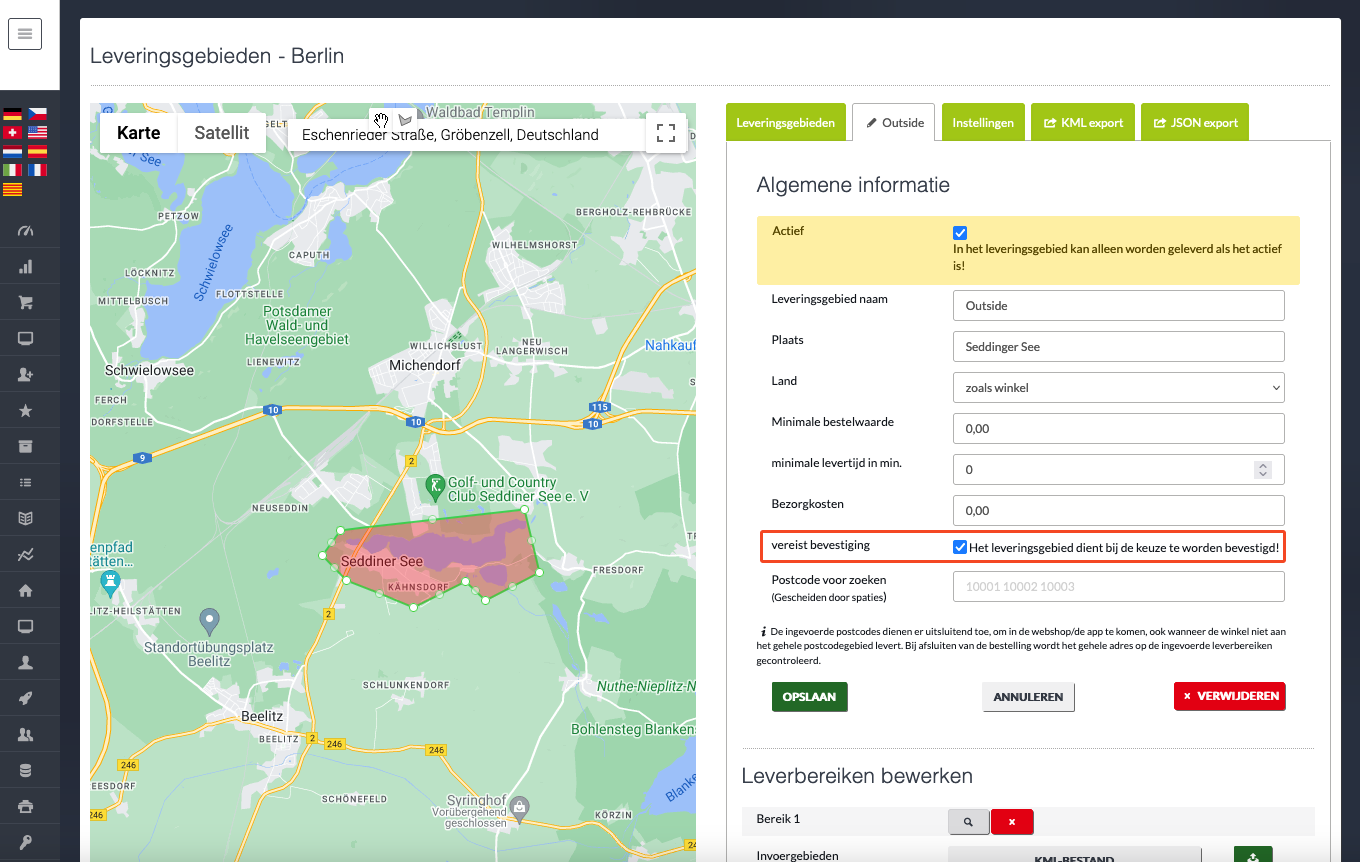The height and width of the screenshot is (862, 1360).
Task: Delete Bereik 1 with the red X button
Action: tap(1012, 822)
